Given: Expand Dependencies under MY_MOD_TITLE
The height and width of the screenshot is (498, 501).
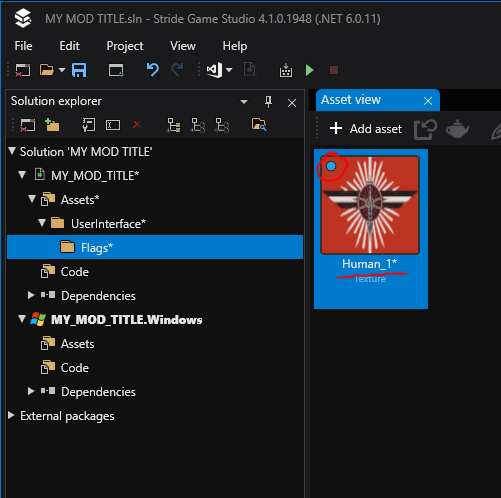Looking at the screenshot, I should (x=31, y=295).
